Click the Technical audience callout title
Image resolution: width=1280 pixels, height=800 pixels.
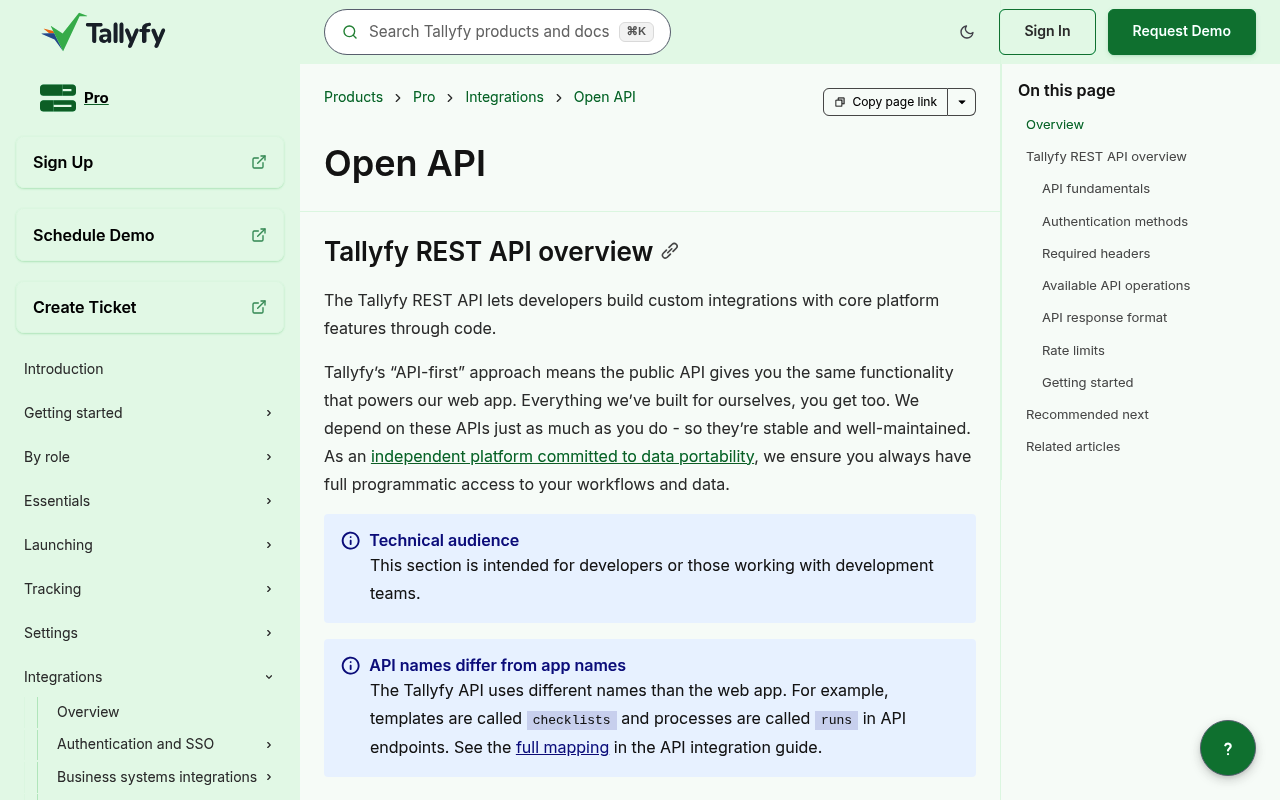[x=444, y=540]
